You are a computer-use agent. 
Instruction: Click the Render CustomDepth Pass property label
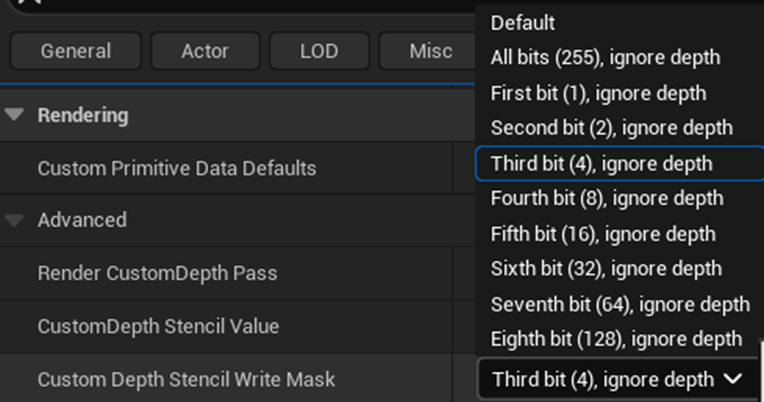157,273
